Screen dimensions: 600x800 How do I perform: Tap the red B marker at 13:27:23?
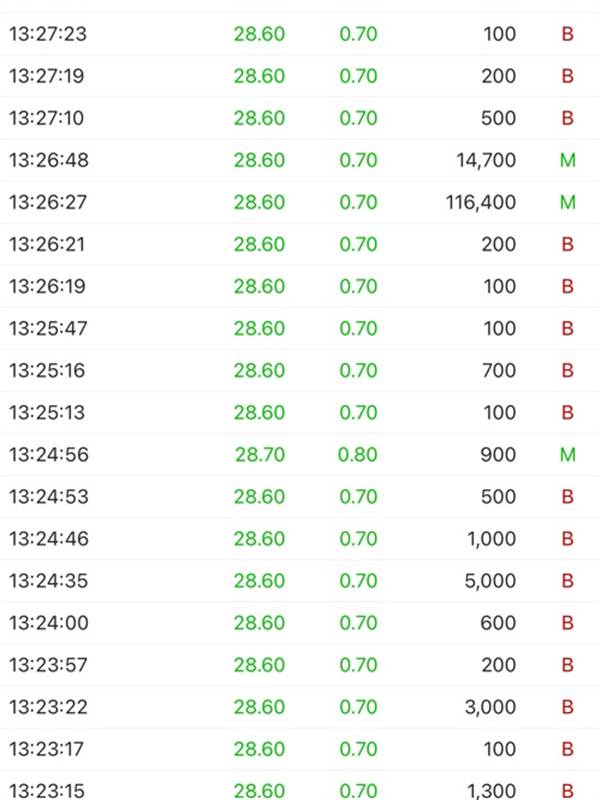pos(567,34)
